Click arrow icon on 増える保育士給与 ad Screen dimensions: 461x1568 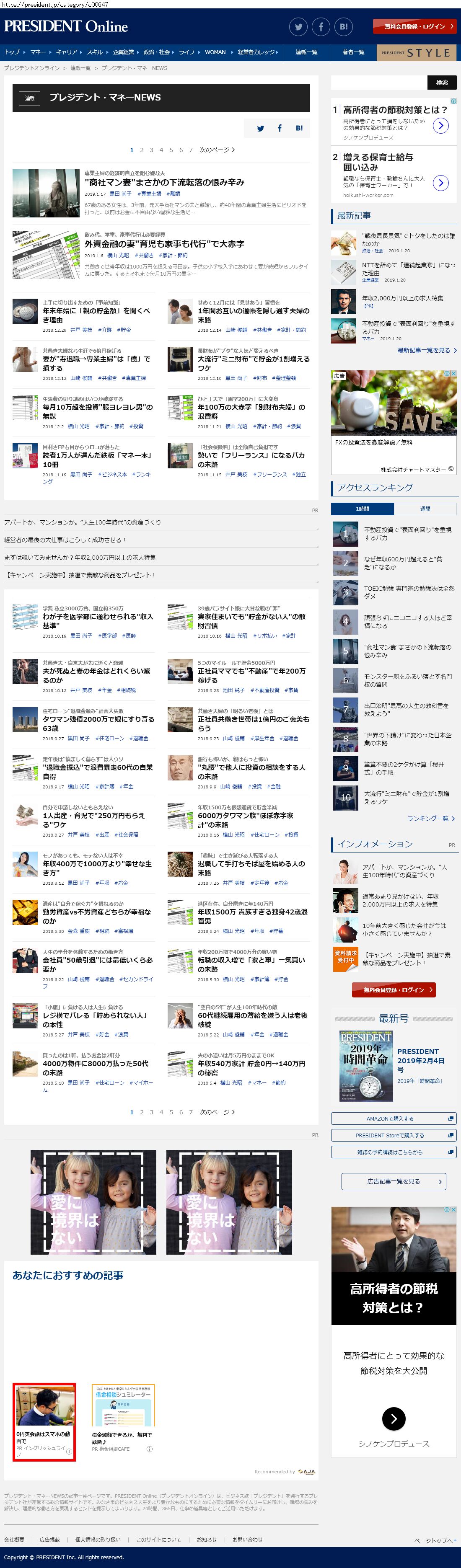pos(440,183)
